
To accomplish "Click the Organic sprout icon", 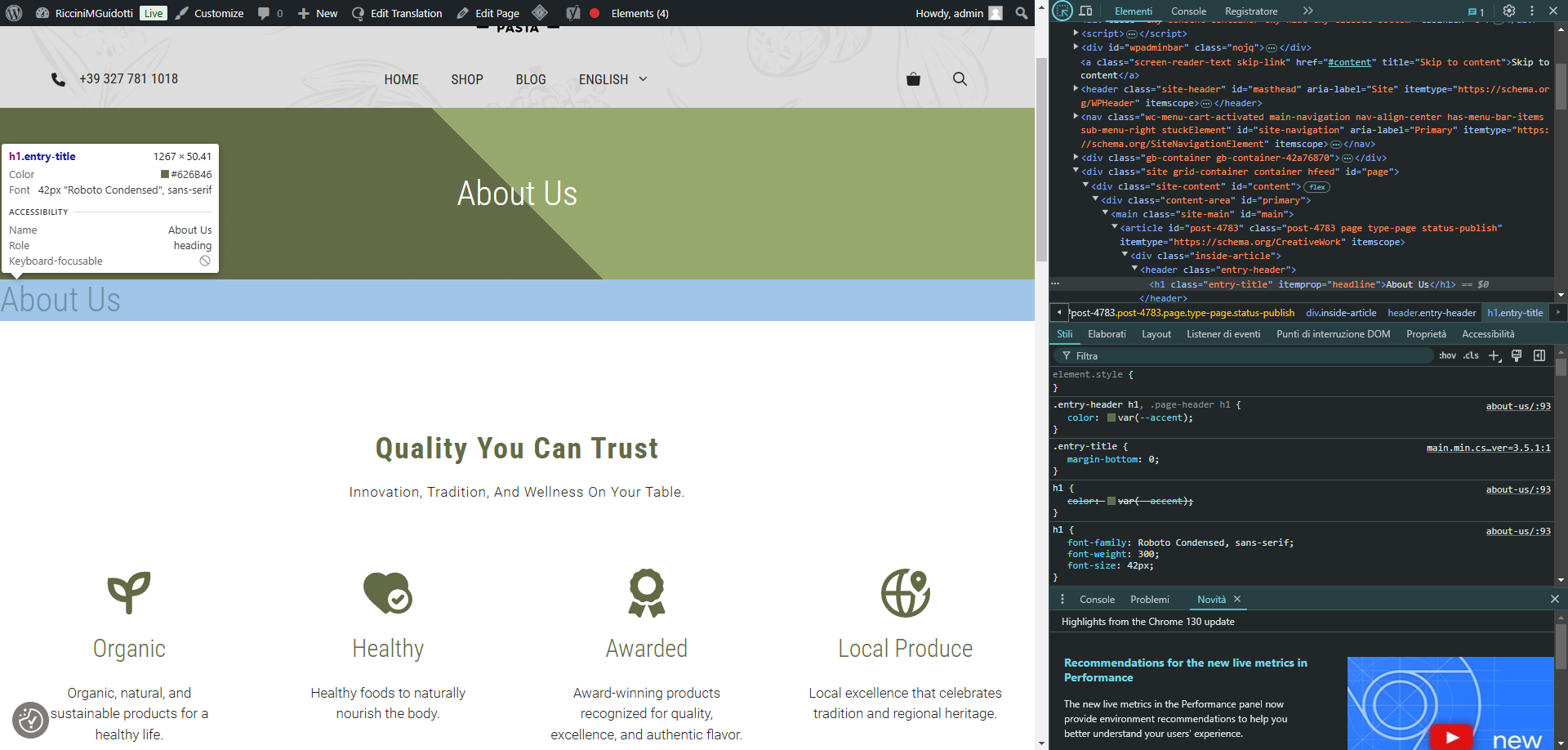I will coord(129,592).
